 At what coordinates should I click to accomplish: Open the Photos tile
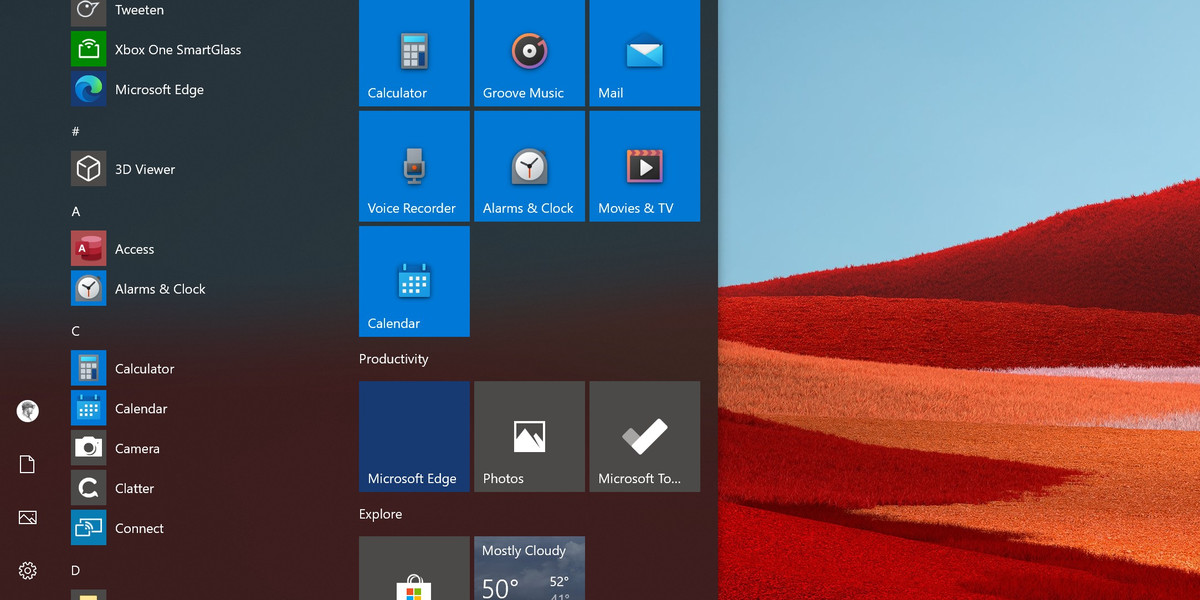[529, 436]
